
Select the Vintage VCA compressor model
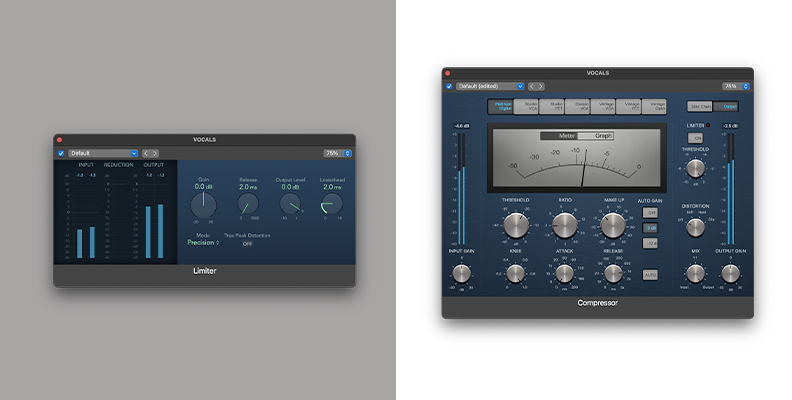point(603,107)
